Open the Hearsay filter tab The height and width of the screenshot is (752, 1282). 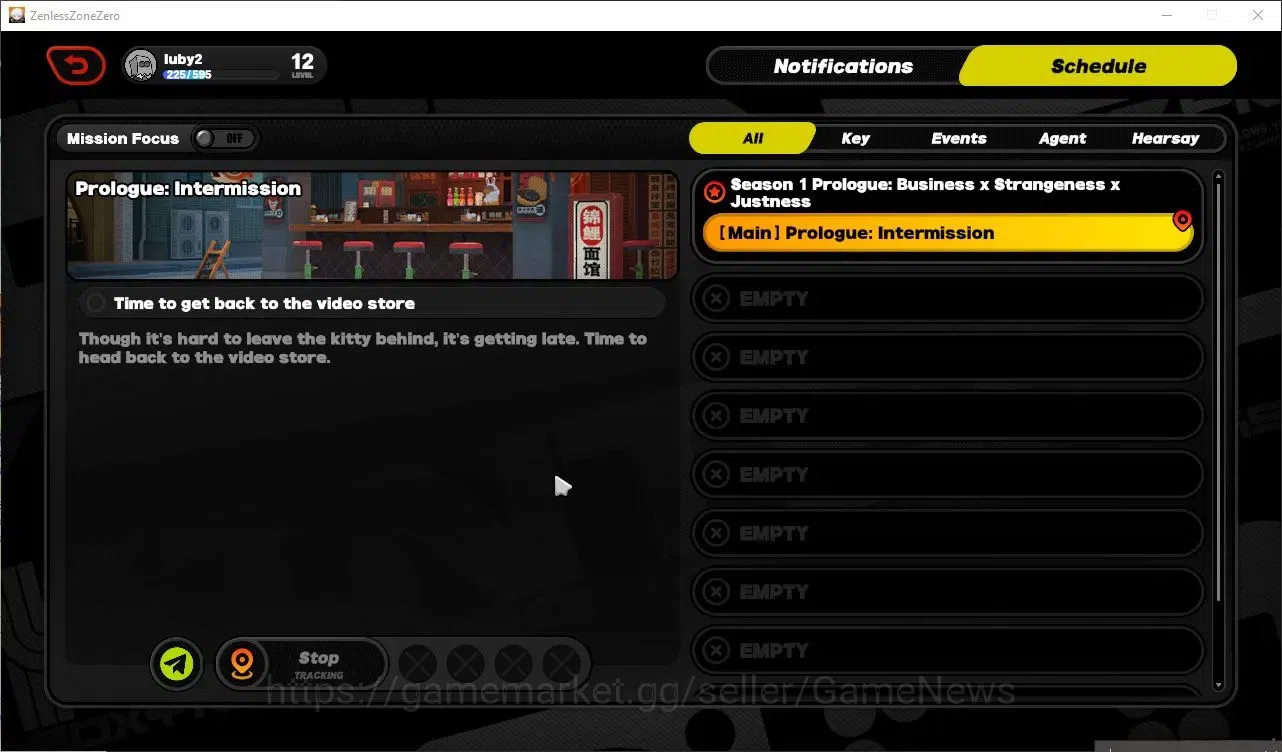(x=1165, y=138)
